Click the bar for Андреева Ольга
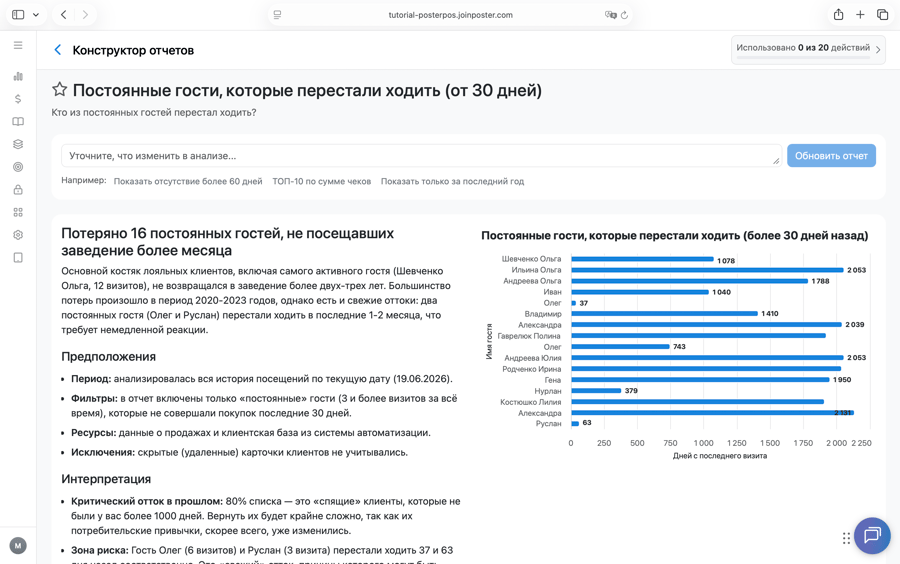 (x=689, y=281)
